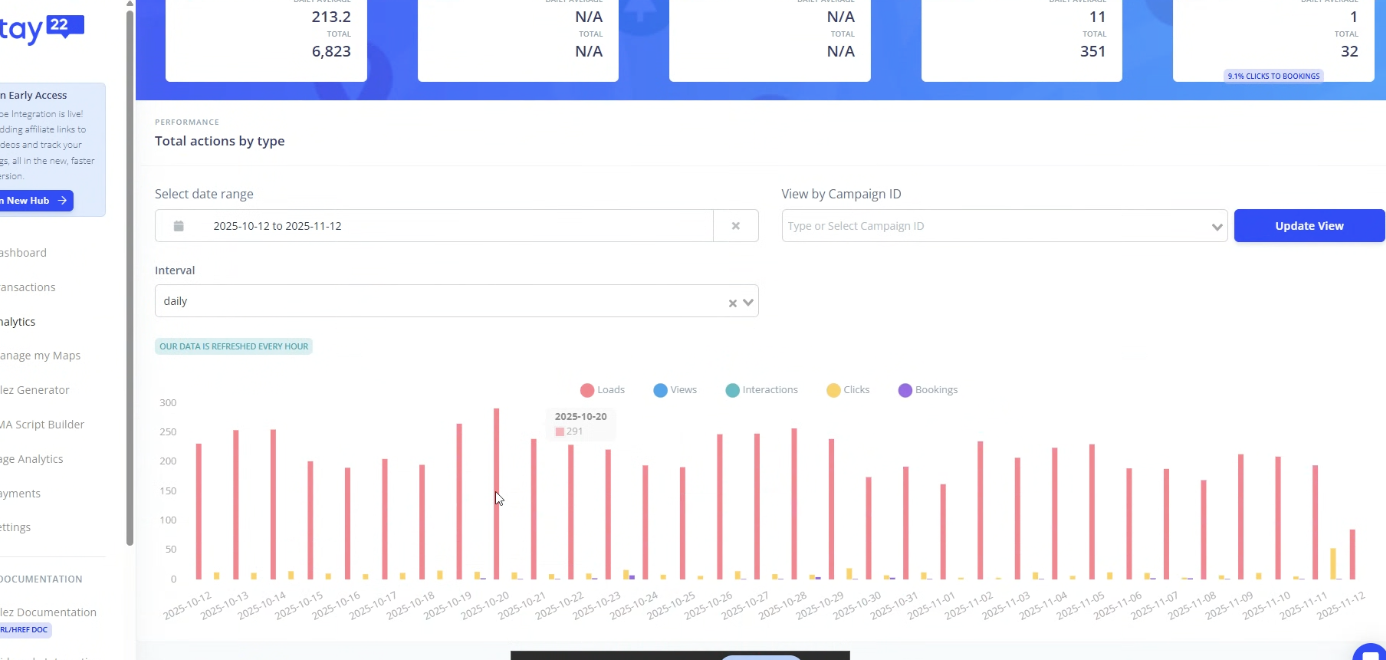
Task: Click the Loads bar for 2025-10-12
Action: 199,511
